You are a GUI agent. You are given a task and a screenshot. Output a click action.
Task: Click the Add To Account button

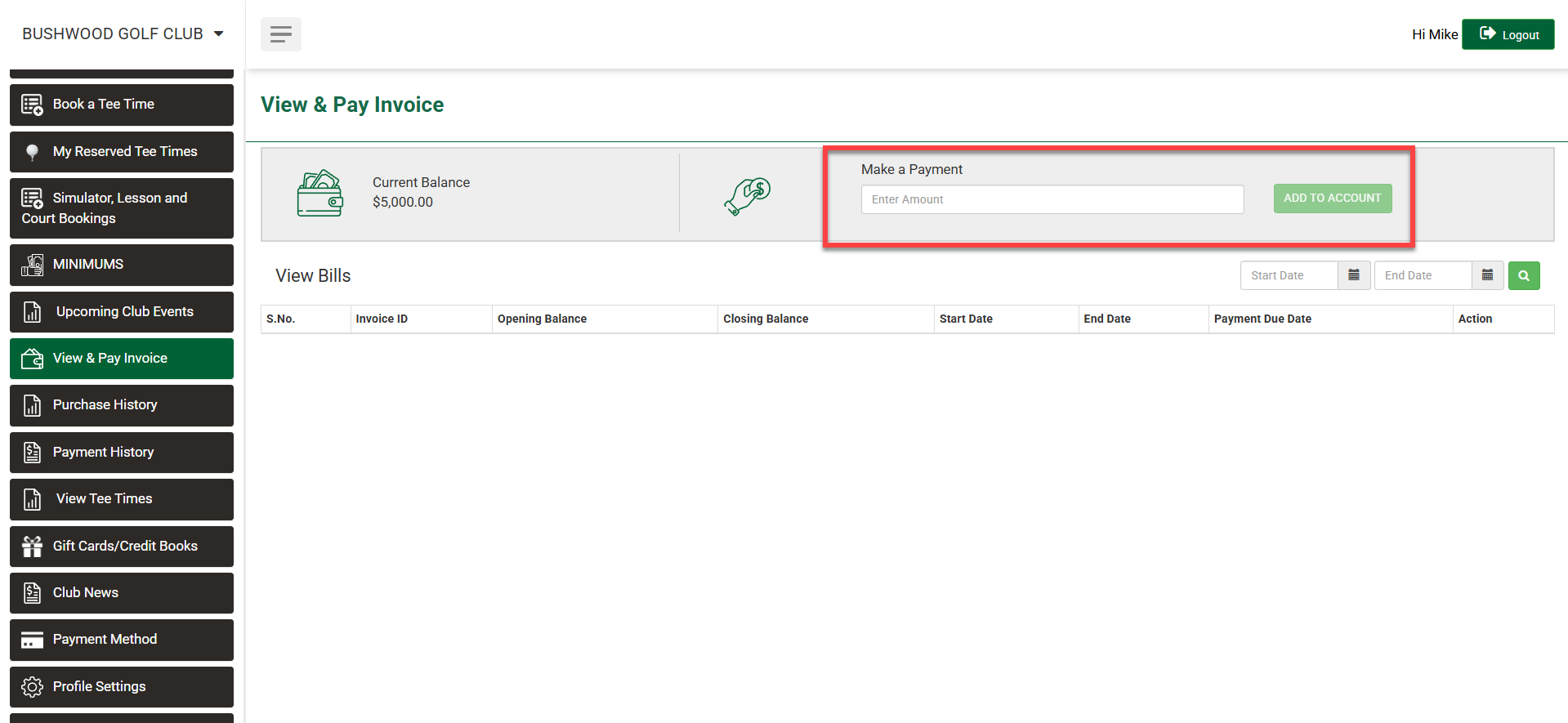[x=1332, y=199]
